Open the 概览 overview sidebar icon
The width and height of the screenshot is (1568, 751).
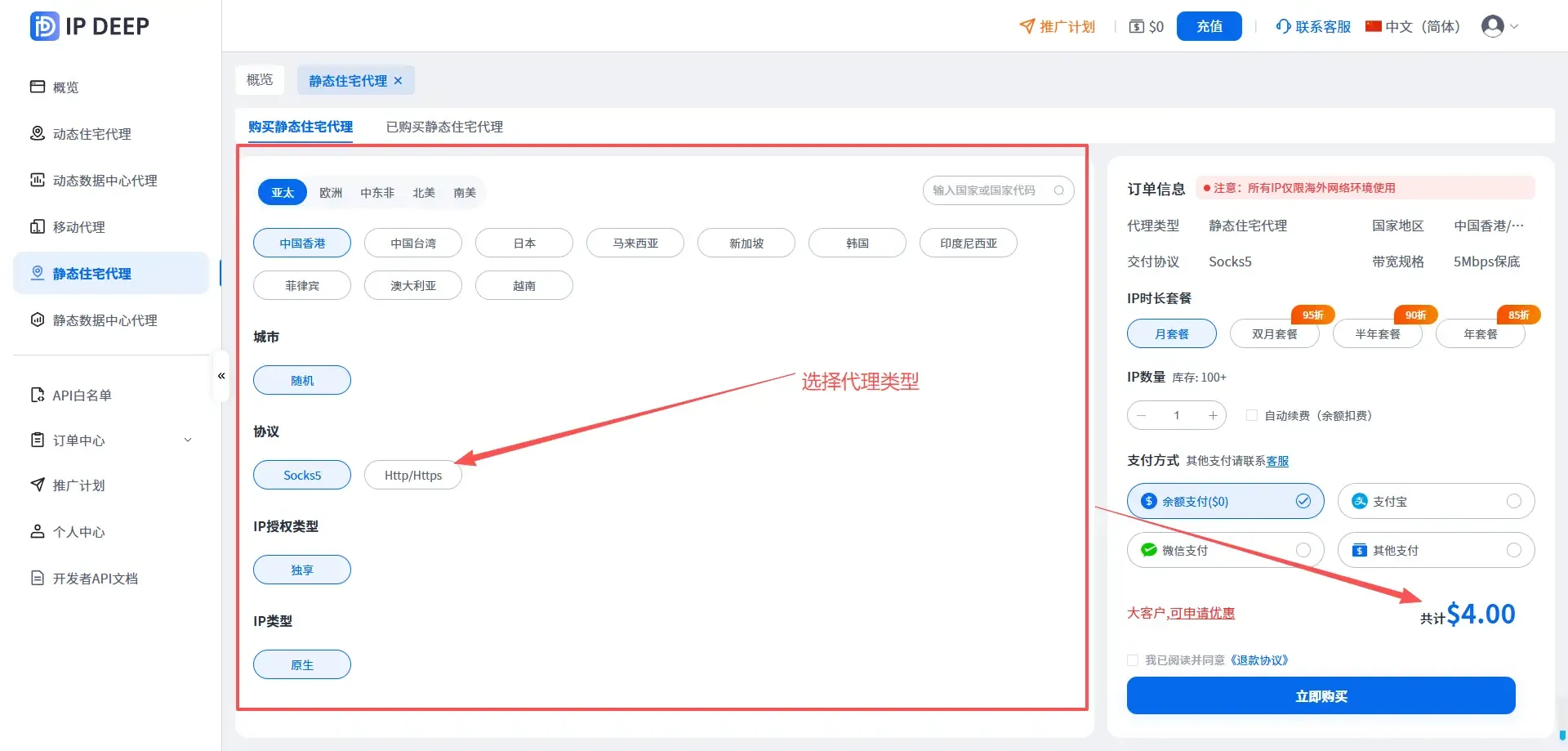click(38, 87)
